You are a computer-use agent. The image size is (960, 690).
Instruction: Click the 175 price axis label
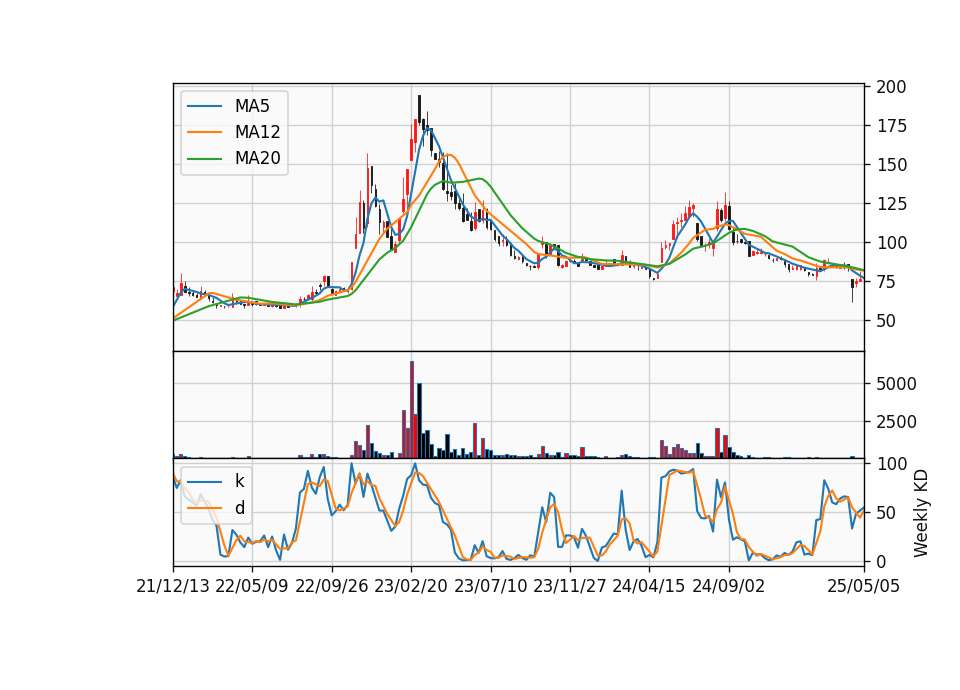pos(891,126)
